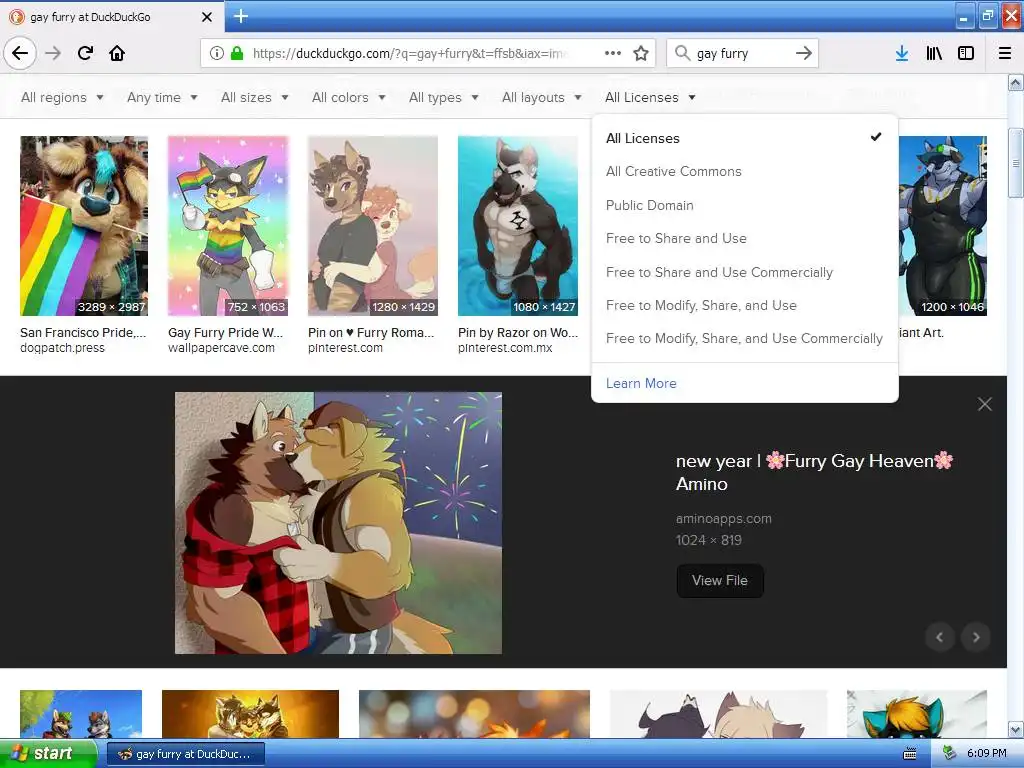Select the checked All Licenses option
The image size is (1024, 768).
tap(744, 138)
